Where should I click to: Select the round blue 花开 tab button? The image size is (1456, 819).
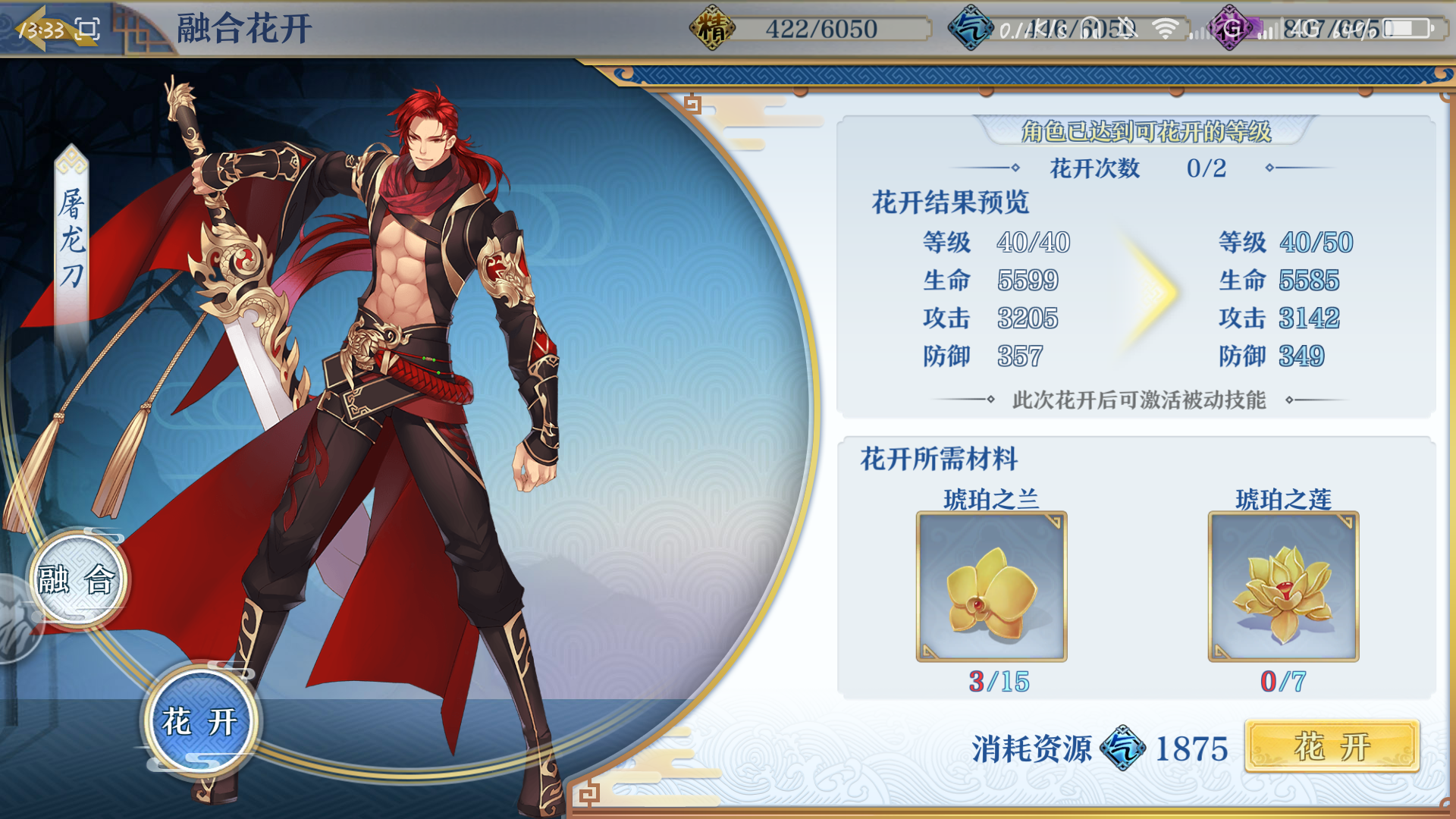tap(200, 720)
